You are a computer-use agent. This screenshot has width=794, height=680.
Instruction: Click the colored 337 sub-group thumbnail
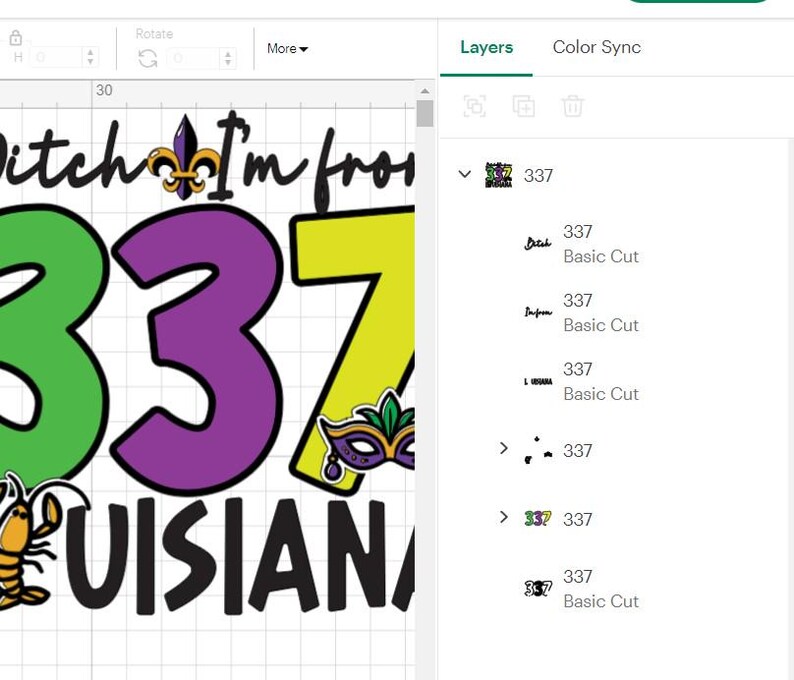point(537,518)
